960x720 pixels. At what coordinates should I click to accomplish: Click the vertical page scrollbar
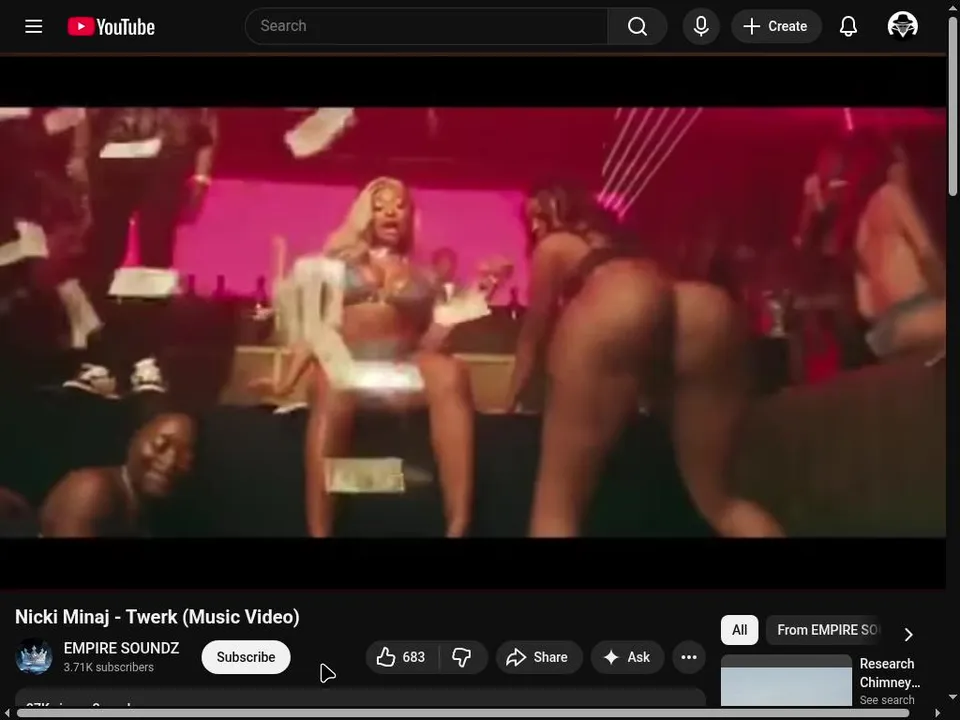coord(953,107)
